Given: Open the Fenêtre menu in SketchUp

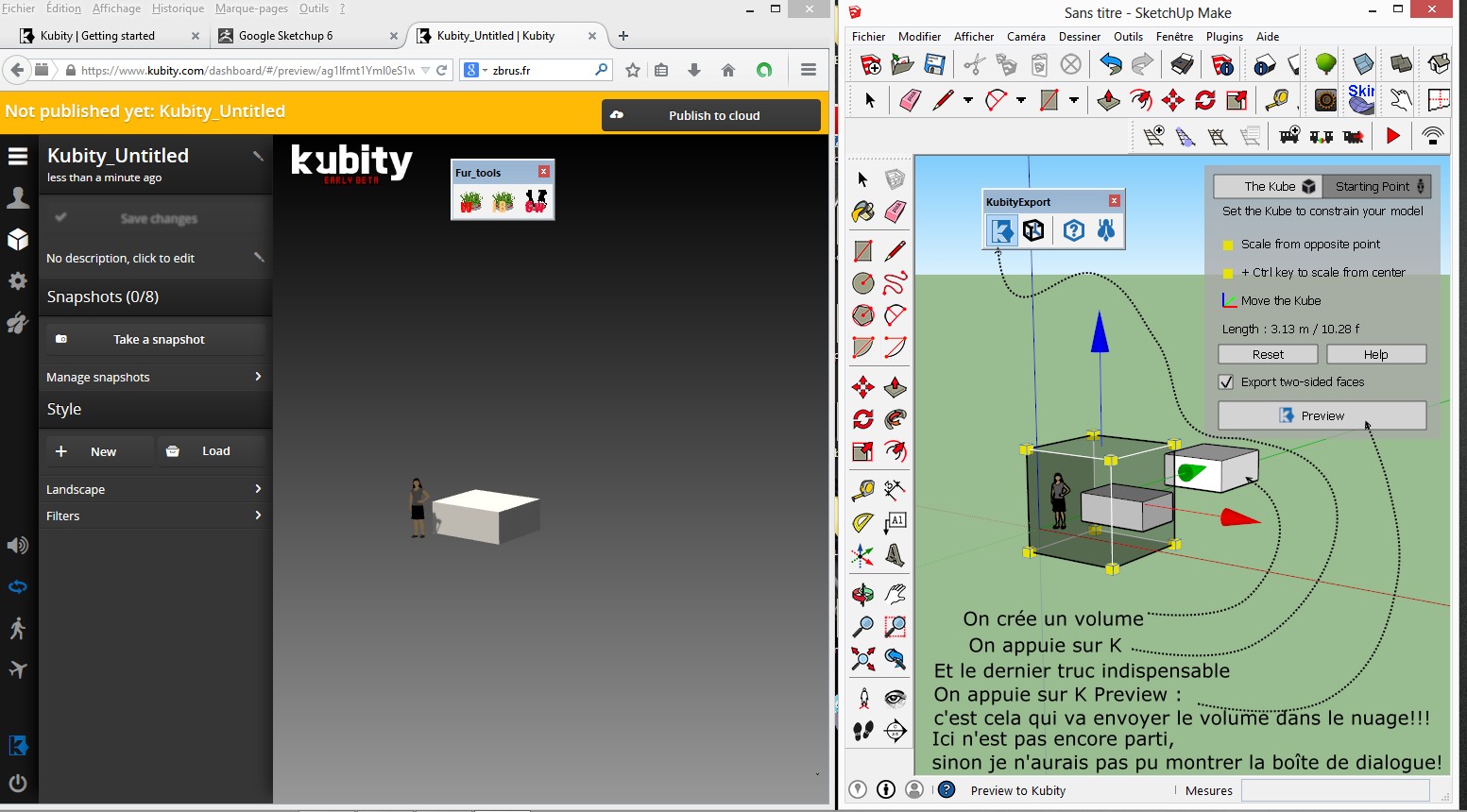Looking at the screenshot, I should point(1174,37).
